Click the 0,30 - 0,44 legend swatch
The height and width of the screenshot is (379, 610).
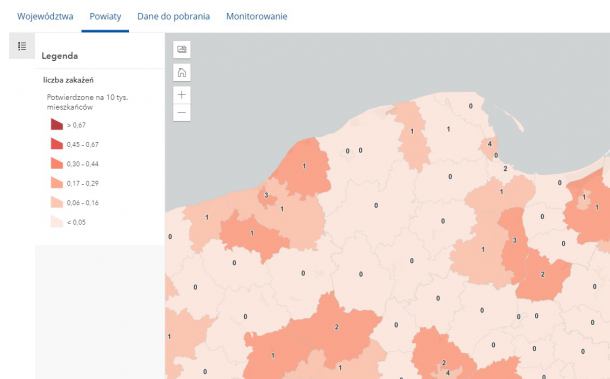pyautogui.click(x=57, y=163)
